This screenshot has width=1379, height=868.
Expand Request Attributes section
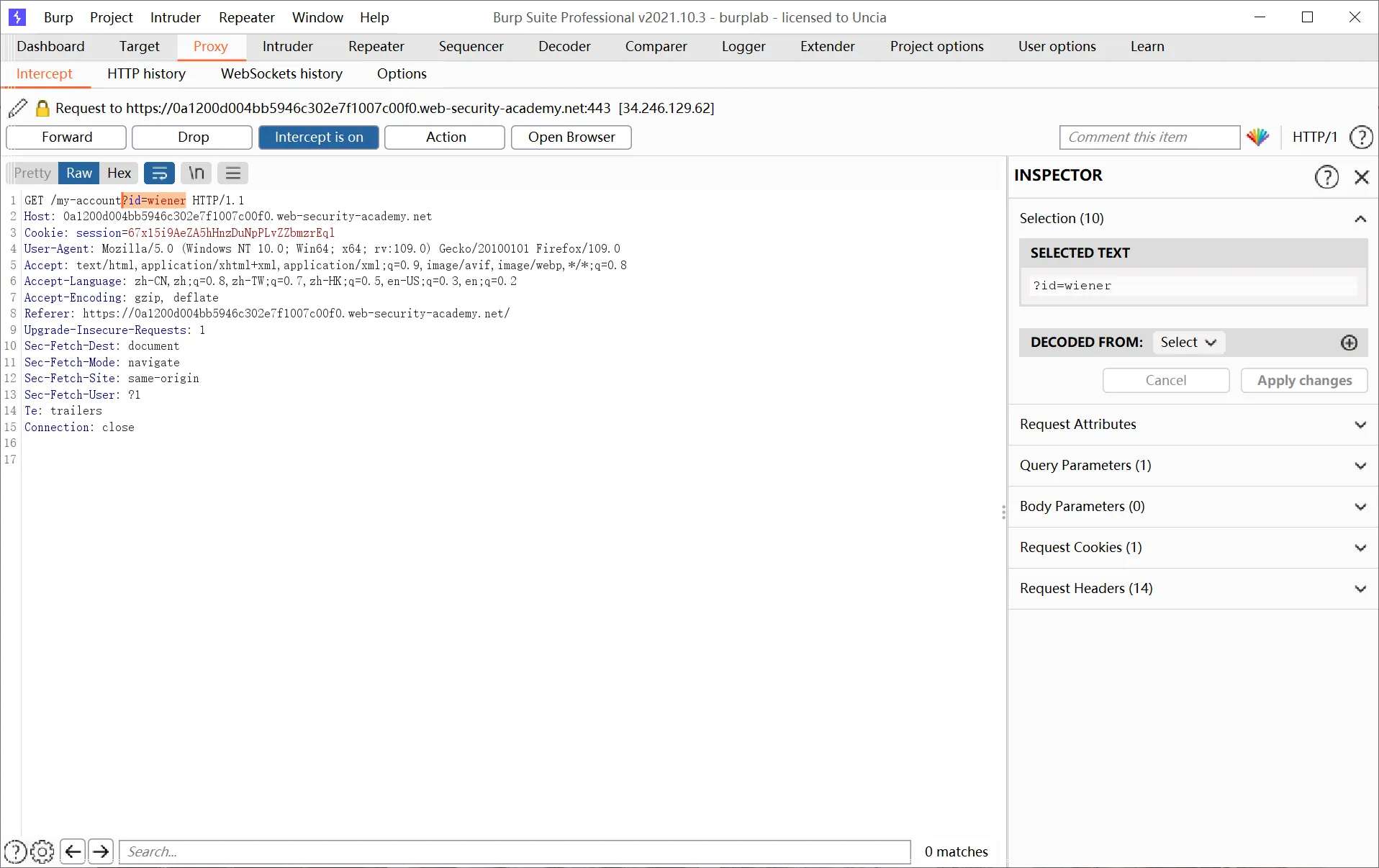[x=1193, y=425]
